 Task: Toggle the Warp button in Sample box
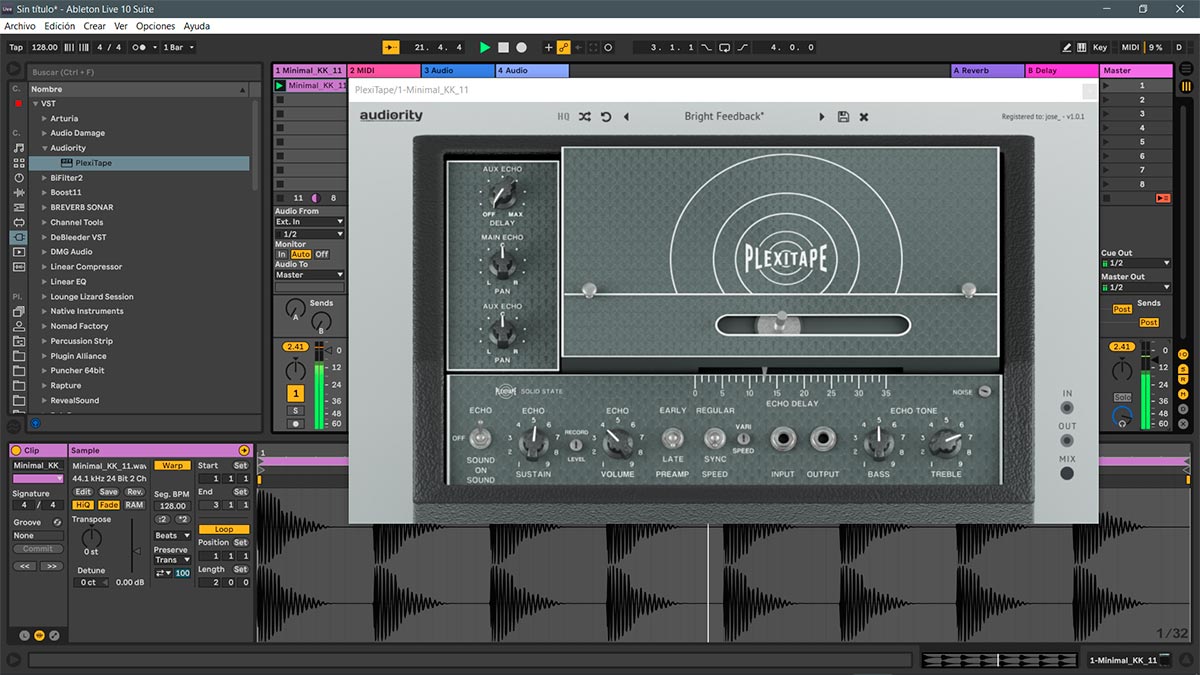click(172, 466)
